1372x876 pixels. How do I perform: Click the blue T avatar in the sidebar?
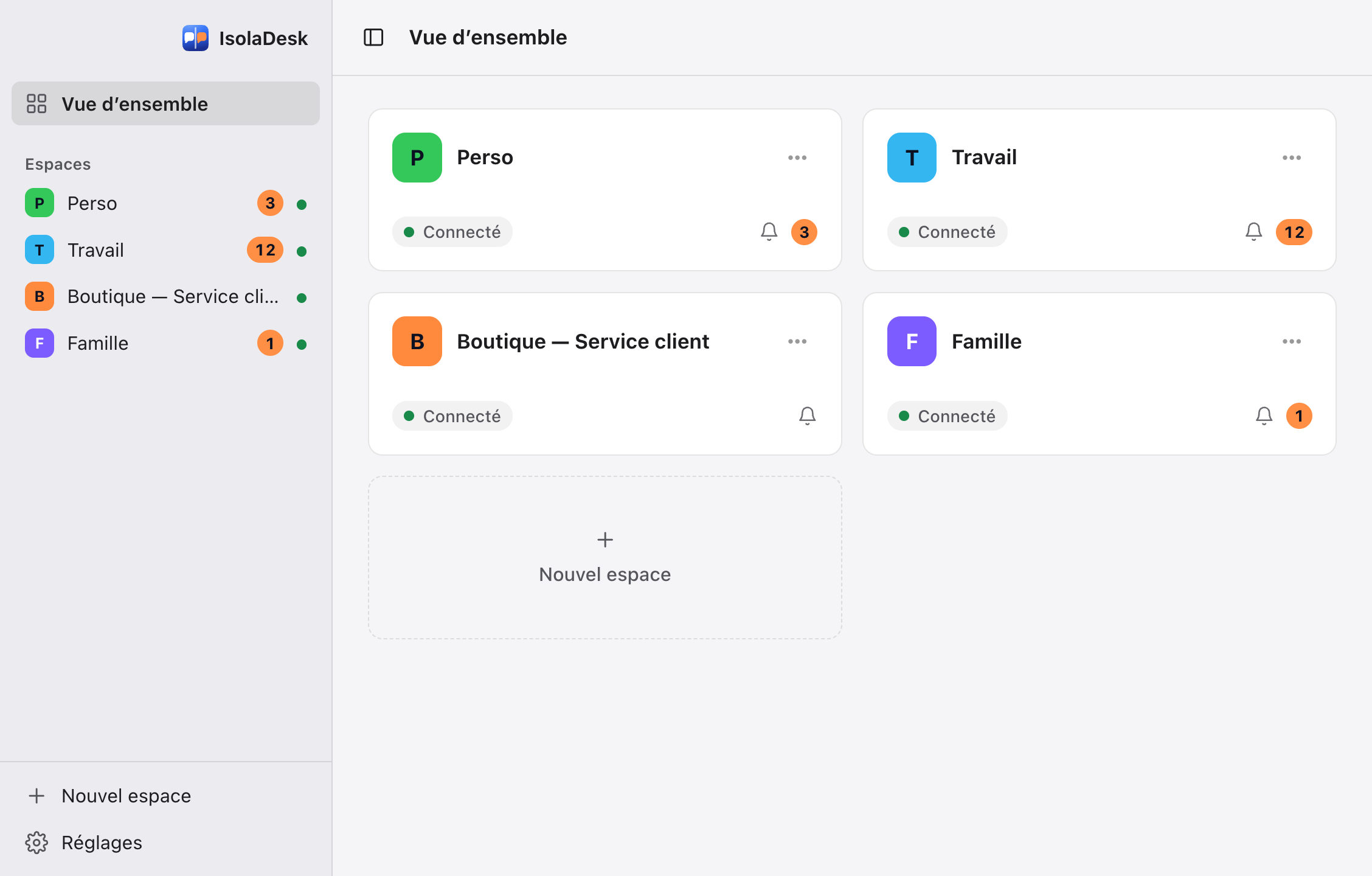[40, 250]
